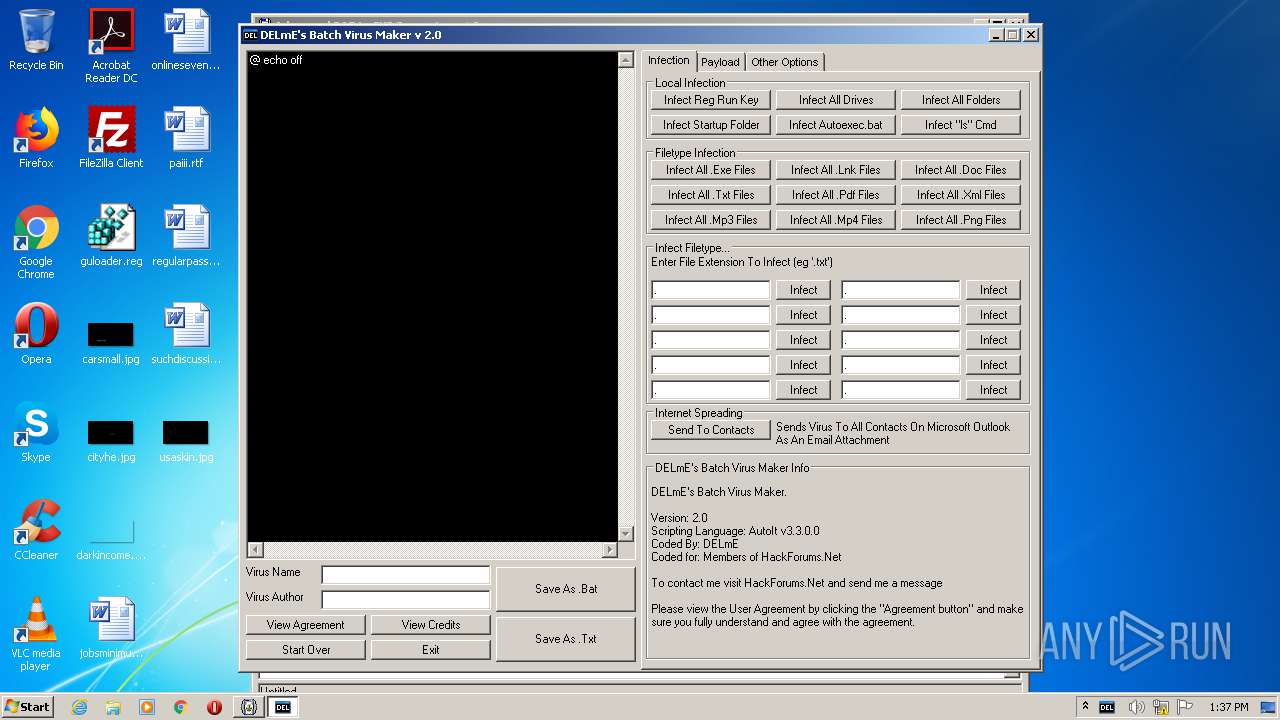Launch Skype desktop shortcut

36,432
